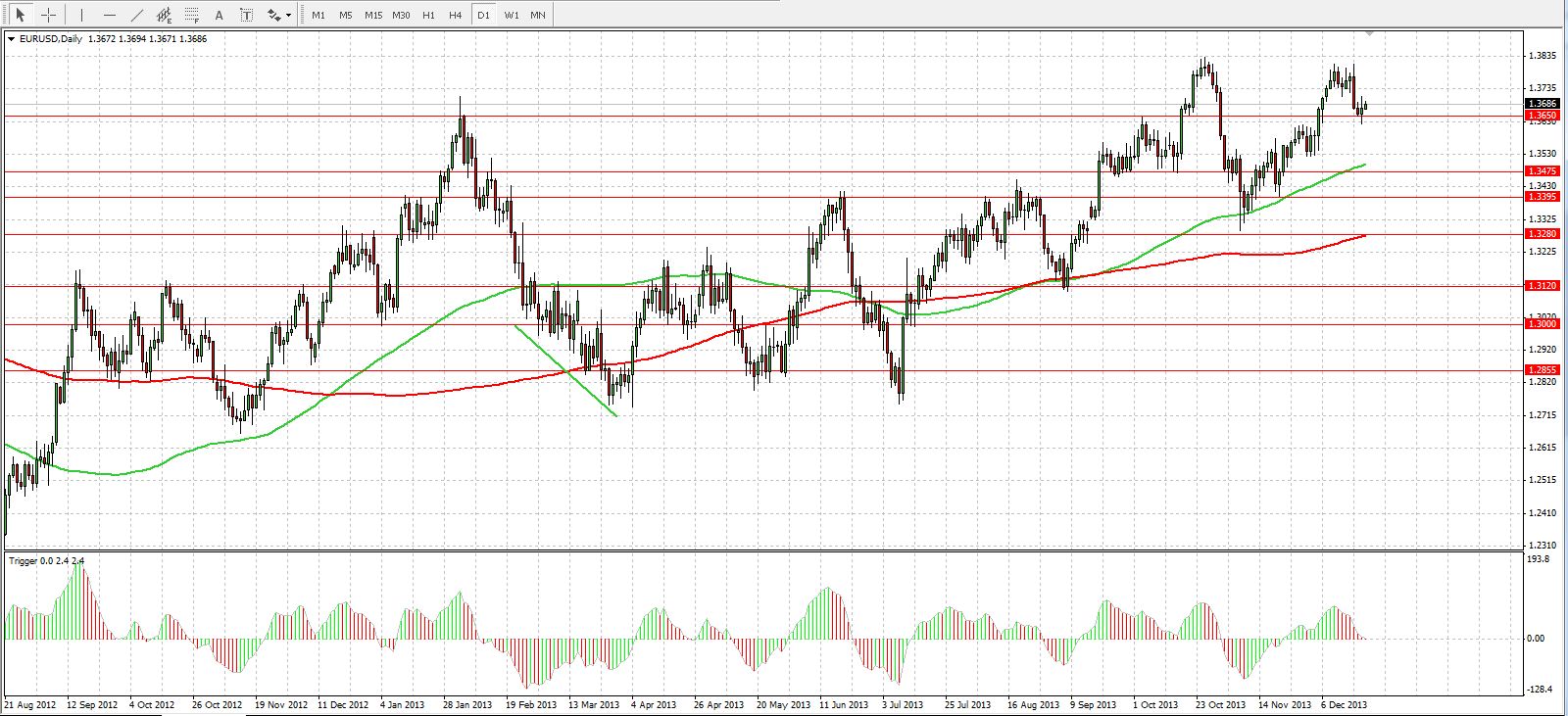Change the period to H4

[x=456, y=15]
